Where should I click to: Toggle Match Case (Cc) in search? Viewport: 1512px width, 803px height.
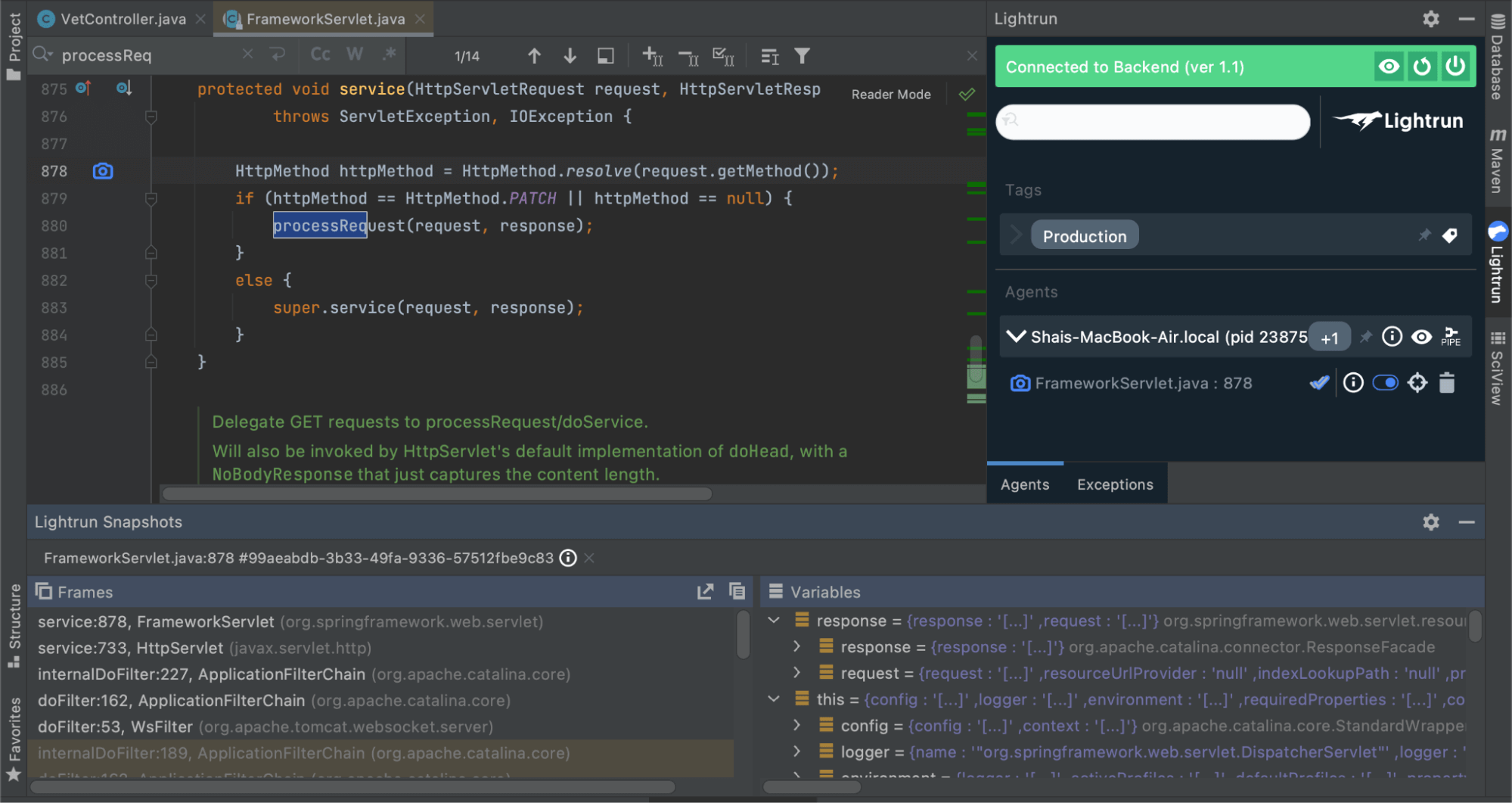coord(320,54)
